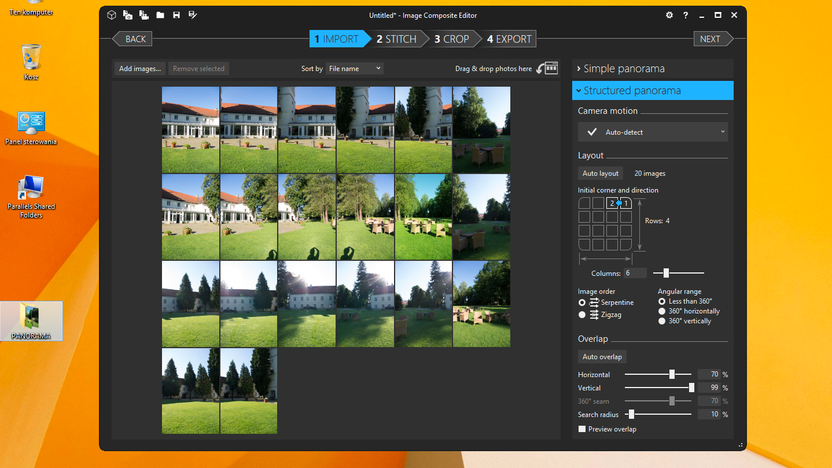Open Panel sterowania desktop icon
Image resolution: width=832 pixels, height=468 pixels.
[x=31, y=128]
